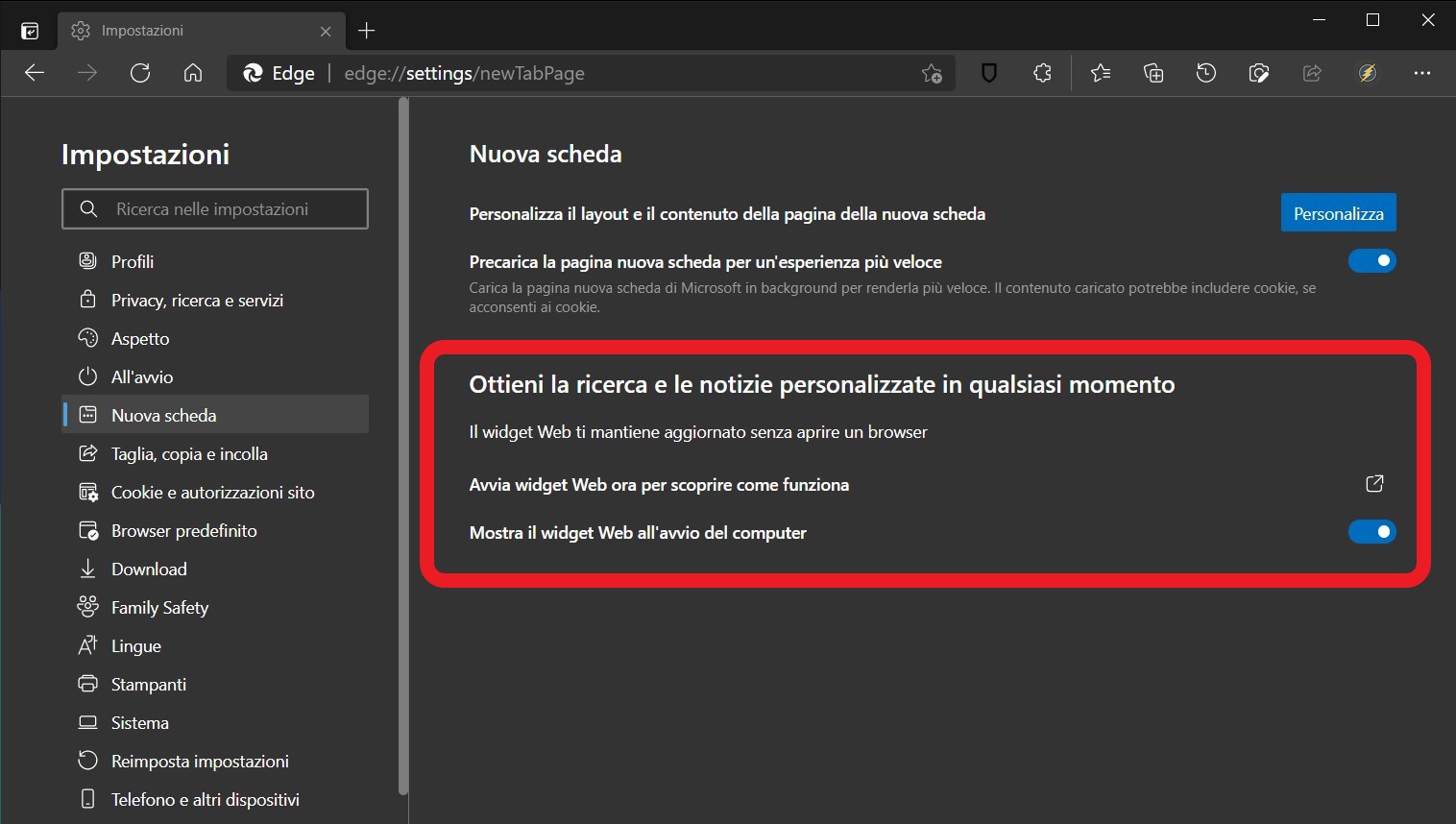Click the settings sidebar vertical scrollbar
Image resolution: width=1456 pixels, height=824 pixels.
[x=403, y=447]
